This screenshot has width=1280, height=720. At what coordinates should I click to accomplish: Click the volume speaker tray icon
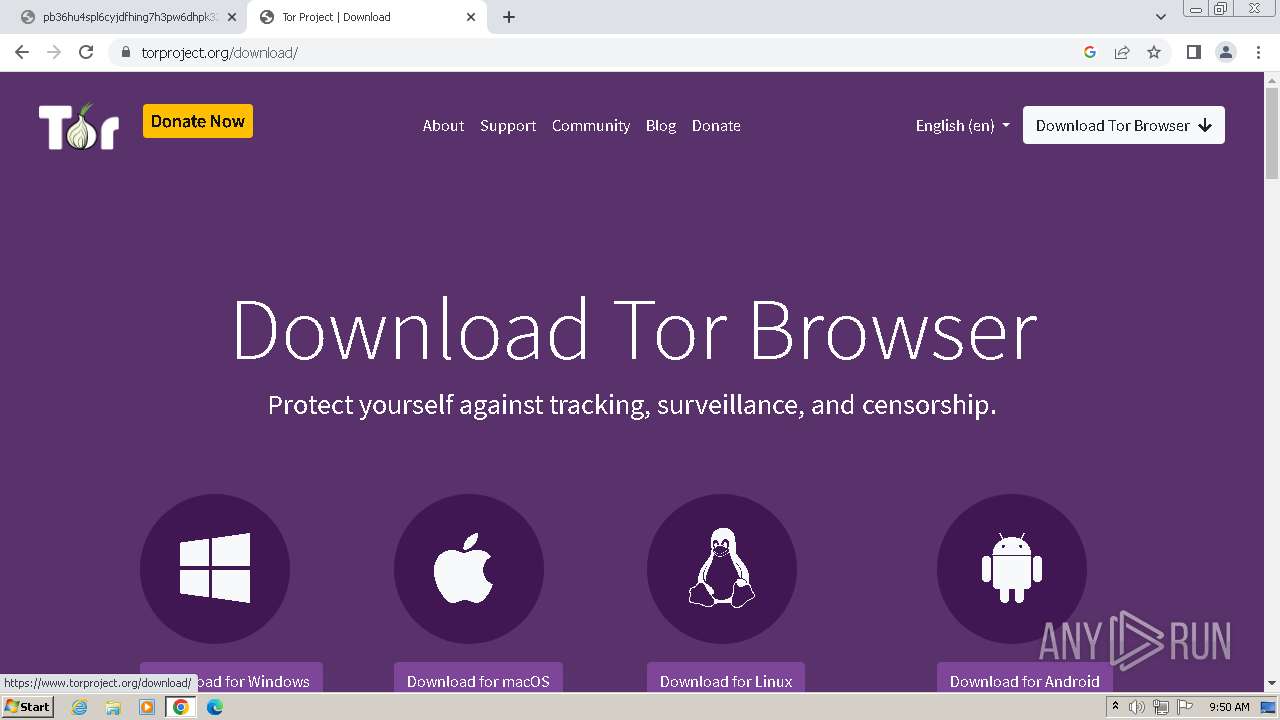coord(1137,707)
